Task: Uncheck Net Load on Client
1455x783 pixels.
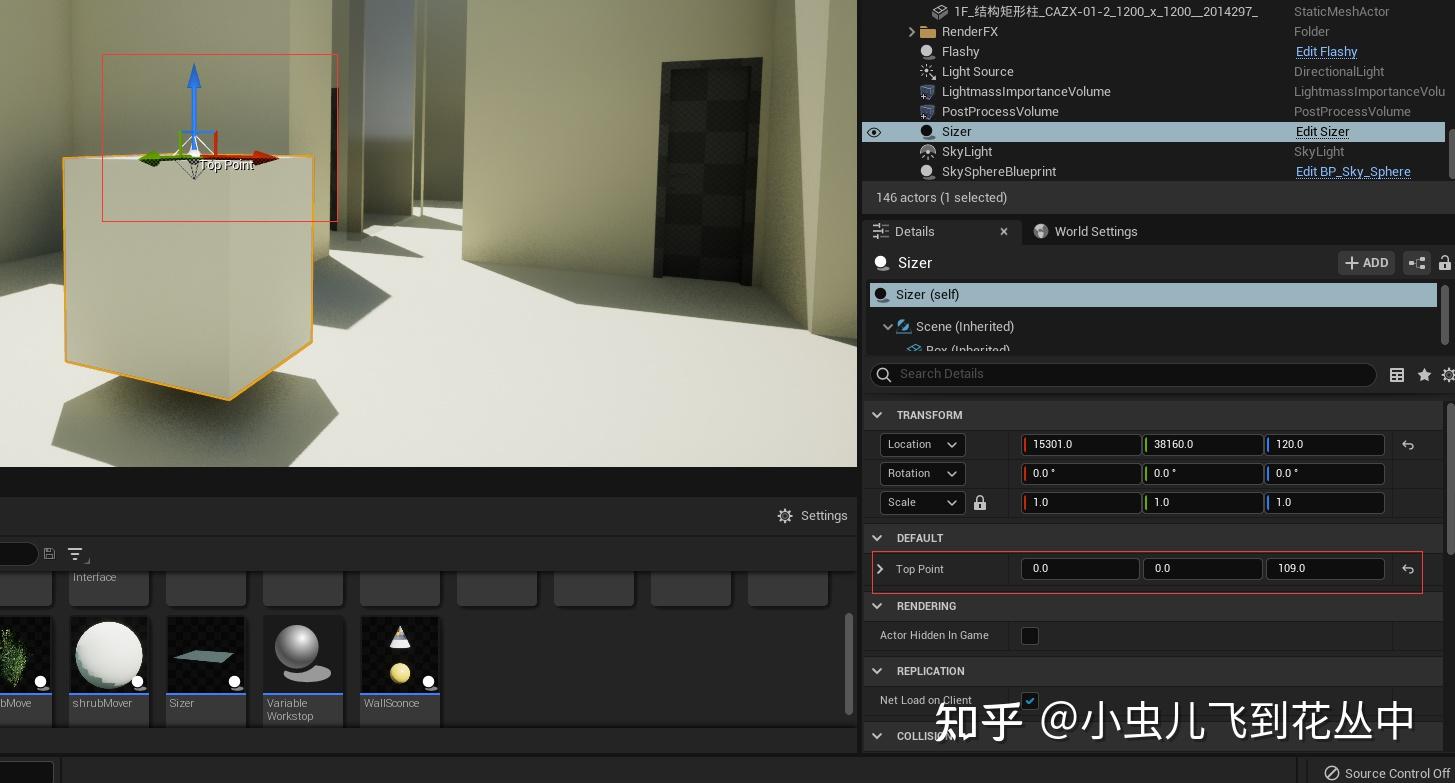Action: coord(1030,700)
